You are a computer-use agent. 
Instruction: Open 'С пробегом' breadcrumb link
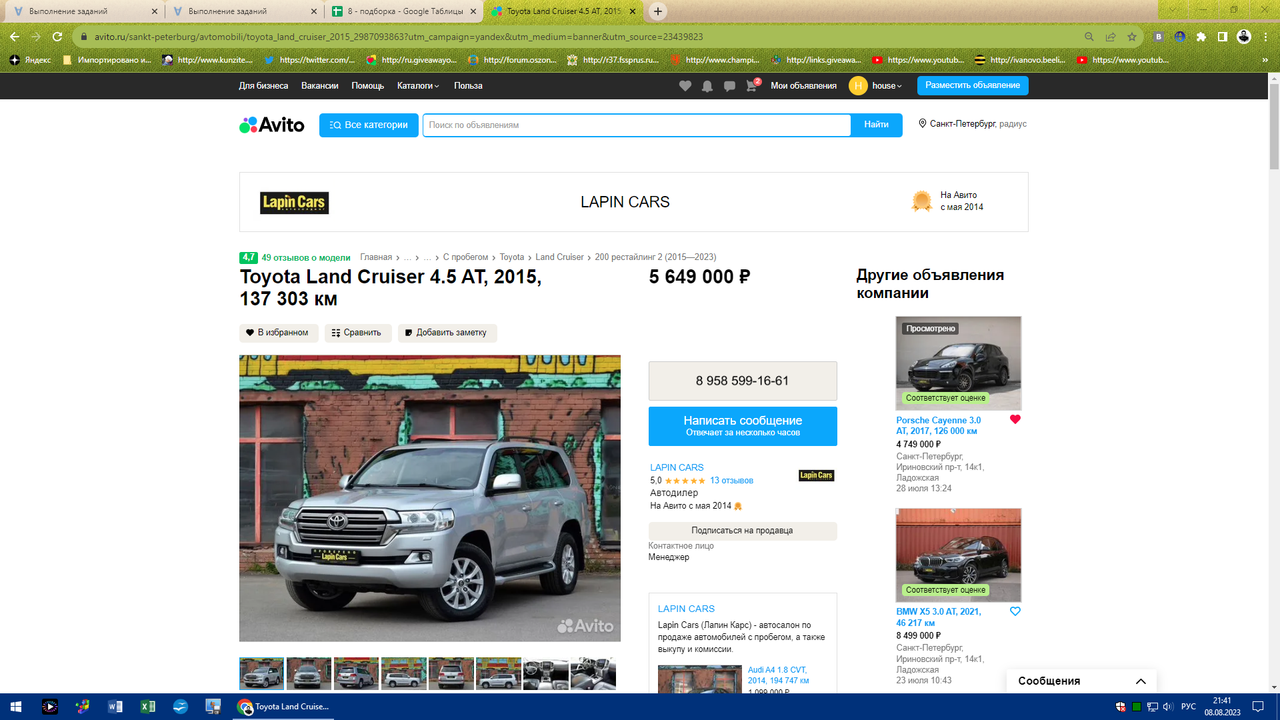(x=466, y=257)
